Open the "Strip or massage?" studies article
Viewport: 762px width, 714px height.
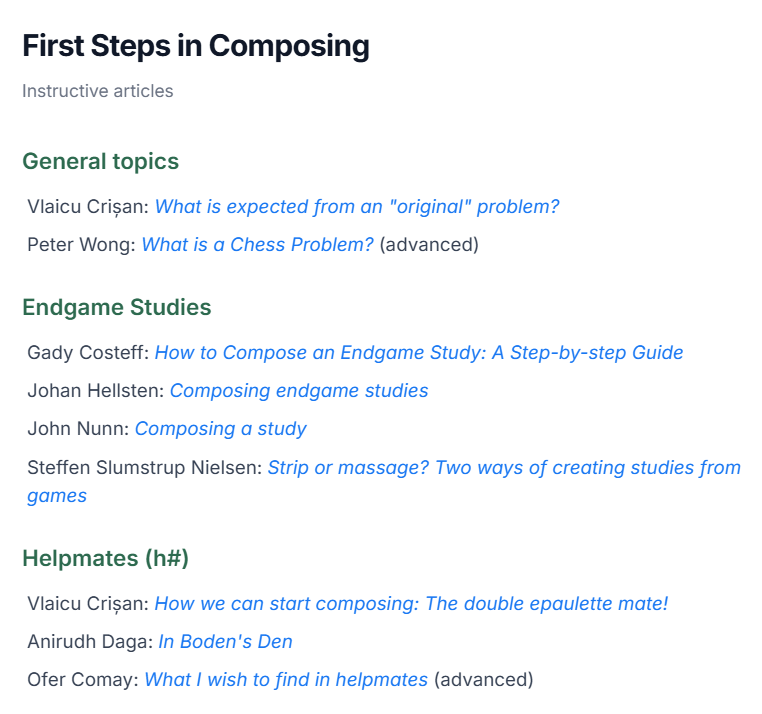coord(503,468)
